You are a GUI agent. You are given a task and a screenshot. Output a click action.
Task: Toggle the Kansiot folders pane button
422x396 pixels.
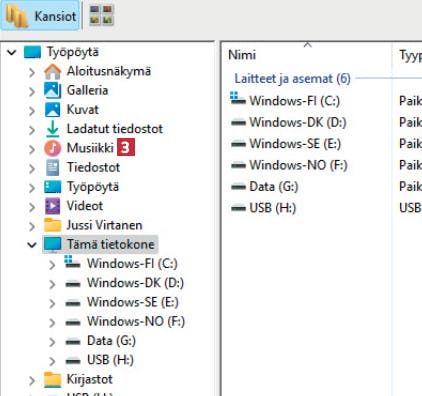pos(40,16)
